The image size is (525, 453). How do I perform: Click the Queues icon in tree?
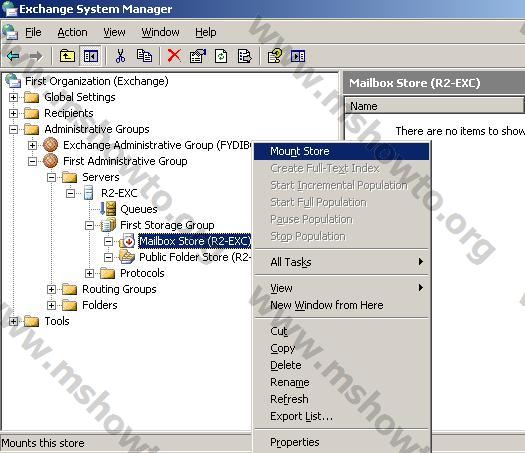coord(108,209)
